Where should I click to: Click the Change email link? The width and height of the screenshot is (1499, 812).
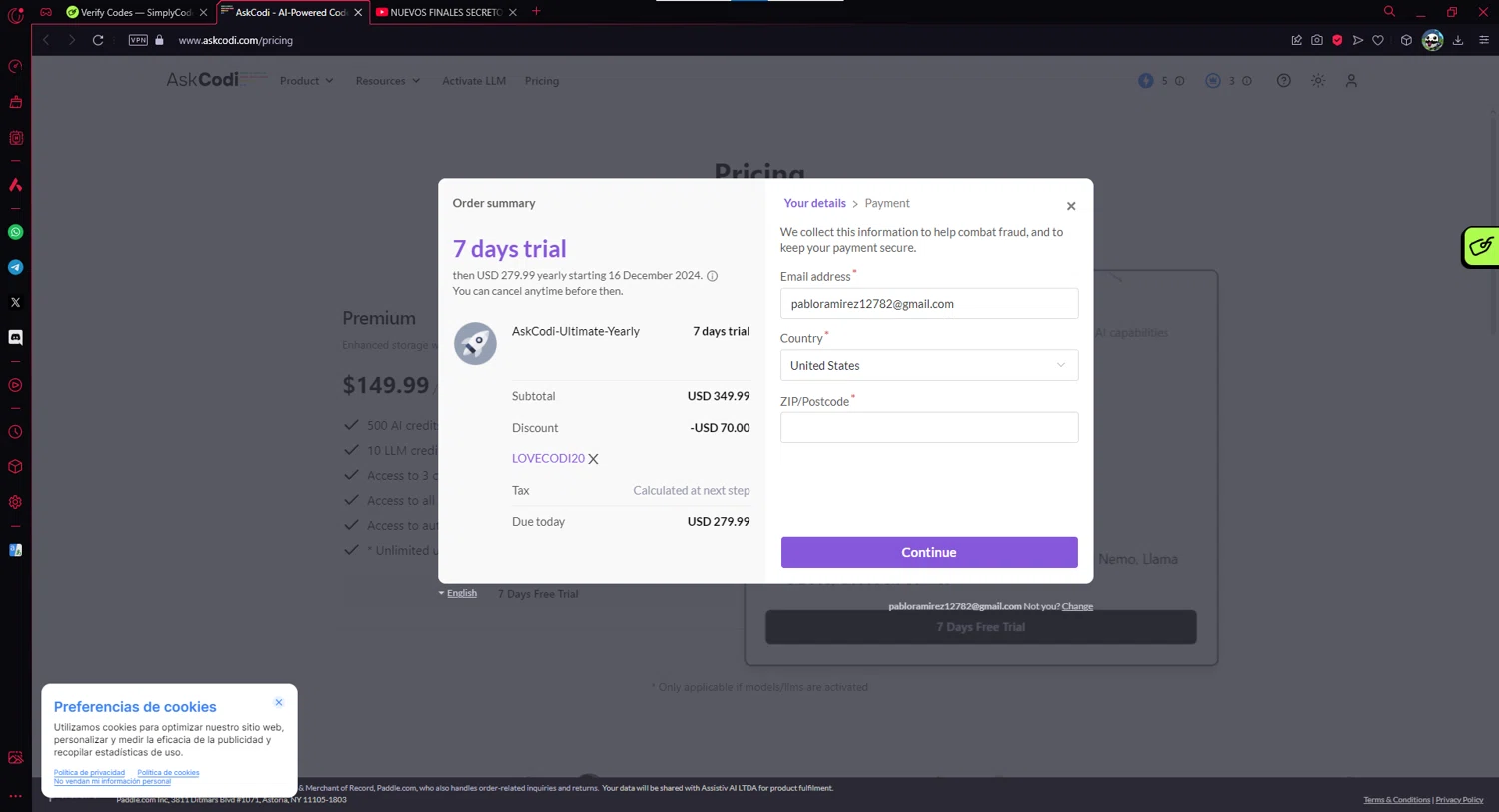click(x=1077, y=606)
